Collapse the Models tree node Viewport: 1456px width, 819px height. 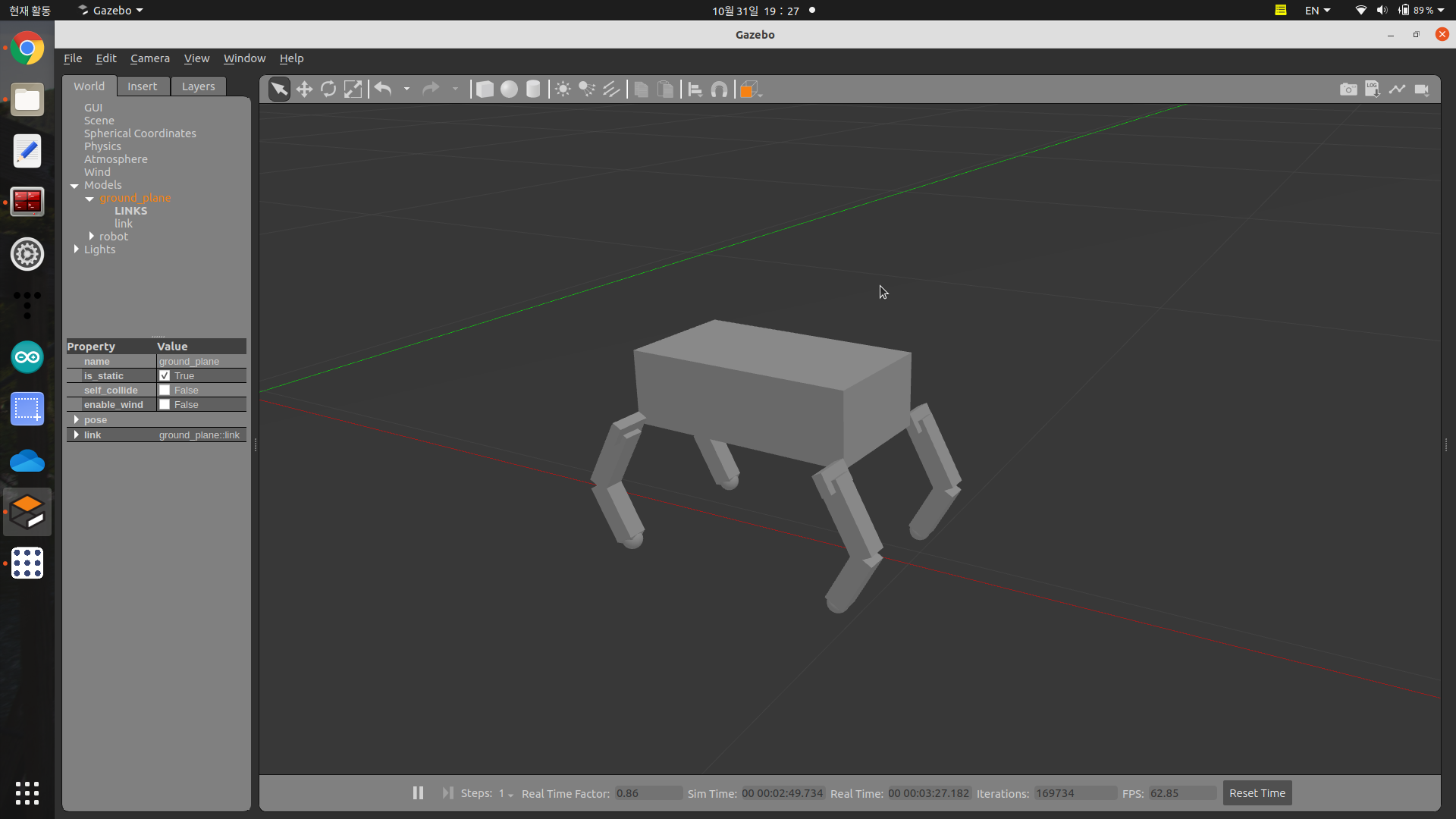coord(74,186)
